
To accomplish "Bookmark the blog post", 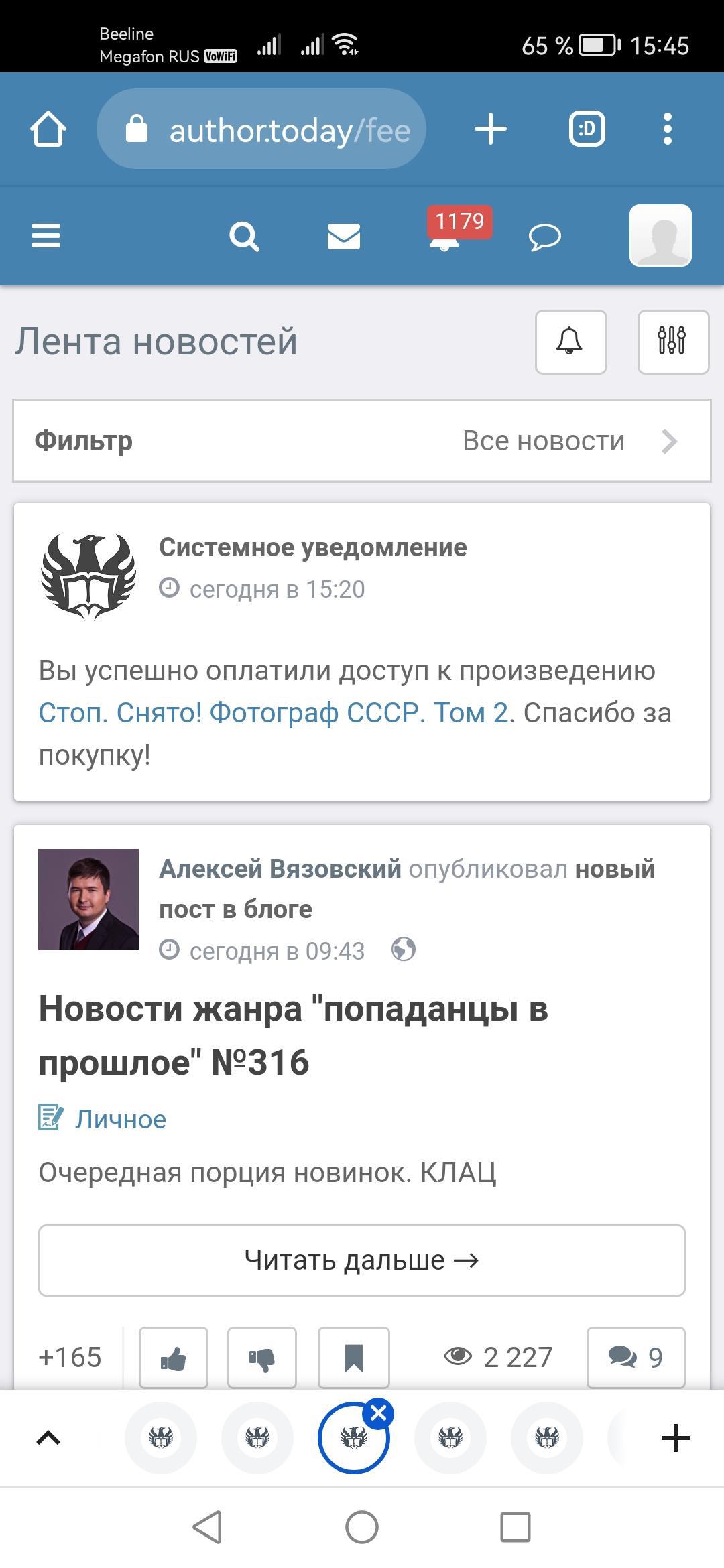I will tap(354, 1358).
